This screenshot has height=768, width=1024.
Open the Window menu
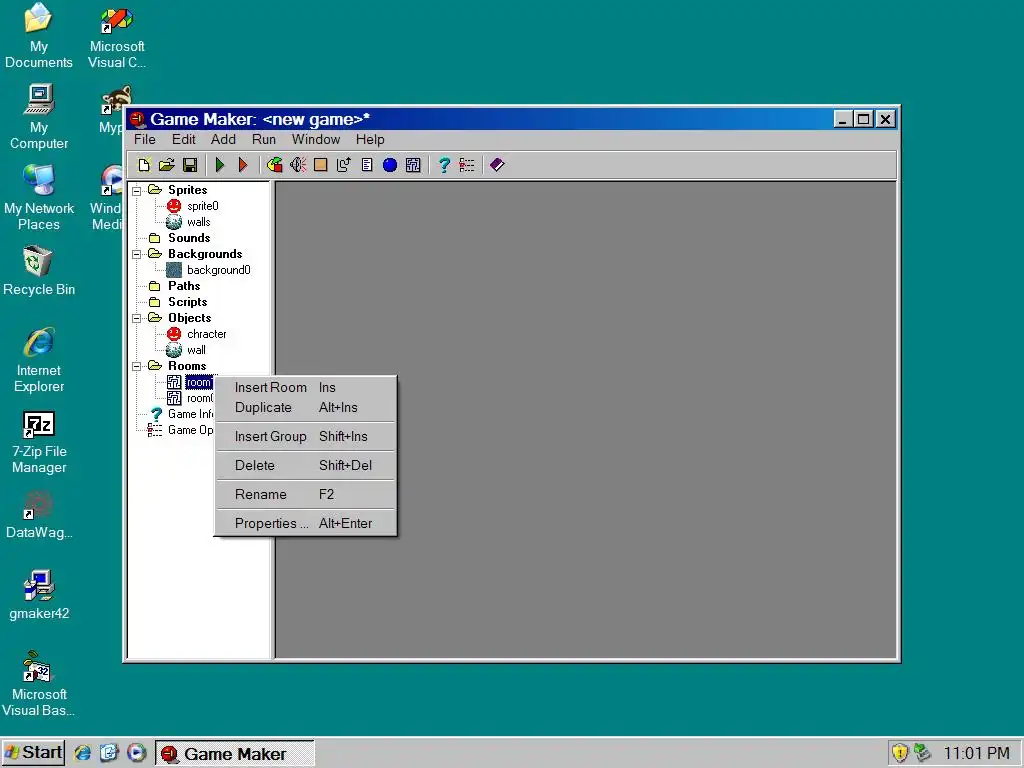(x=316, y=139)
